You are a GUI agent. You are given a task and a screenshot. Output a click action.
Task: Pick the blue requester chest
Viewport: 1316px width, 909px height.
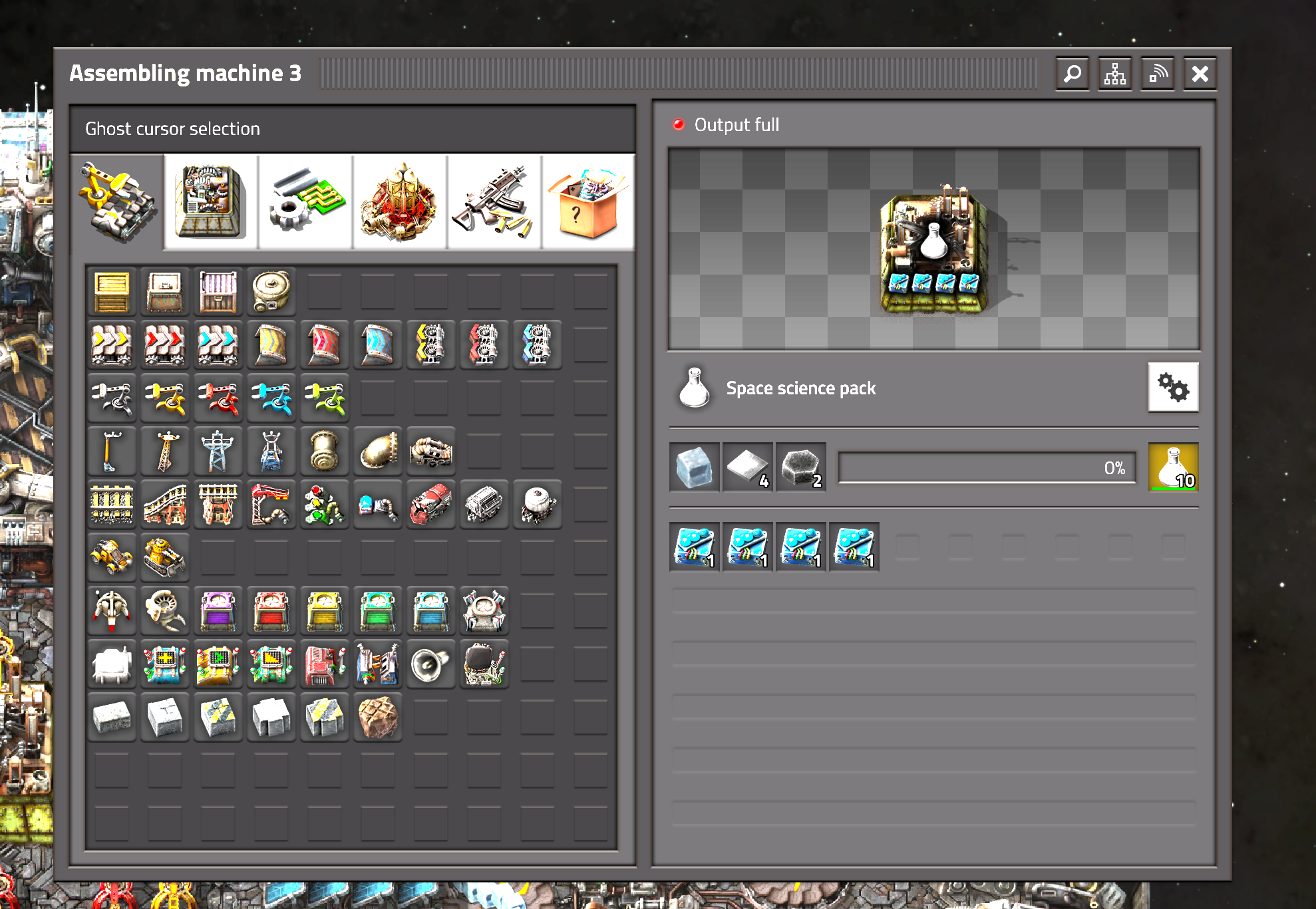(431, 610)
